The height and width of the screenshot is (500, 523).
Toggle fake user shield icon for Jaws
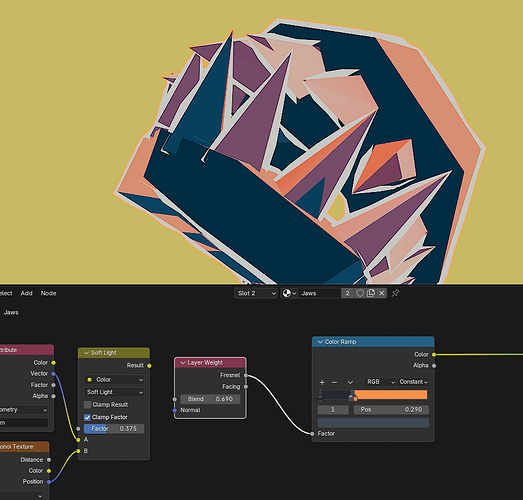360,293
